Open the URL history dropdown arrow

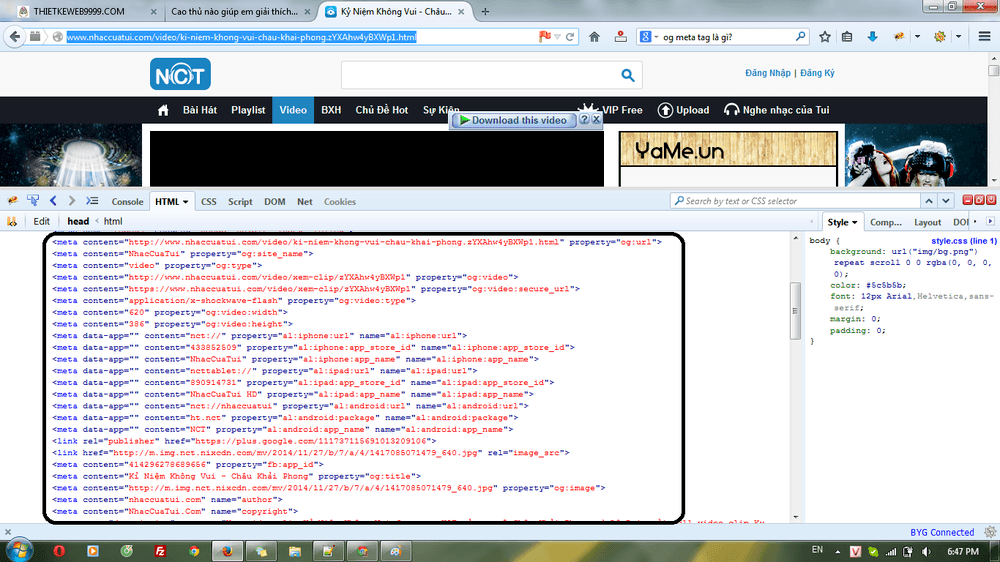pos(557,37)
